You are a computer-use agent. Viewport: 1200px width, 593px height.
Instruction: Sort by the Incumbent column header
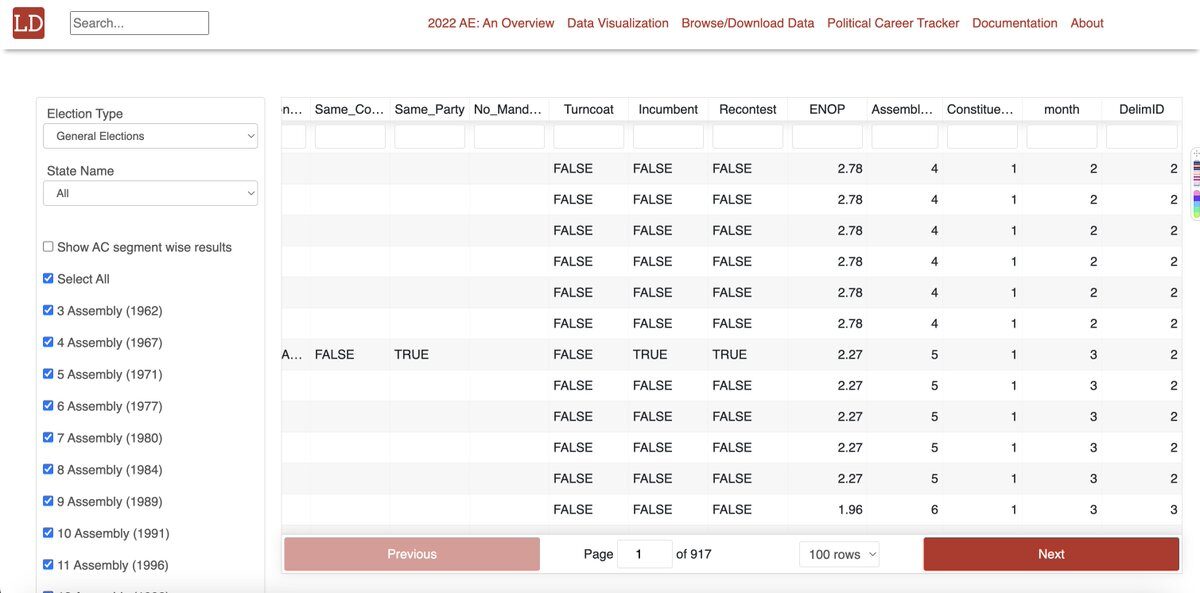[x=668, y=109]
